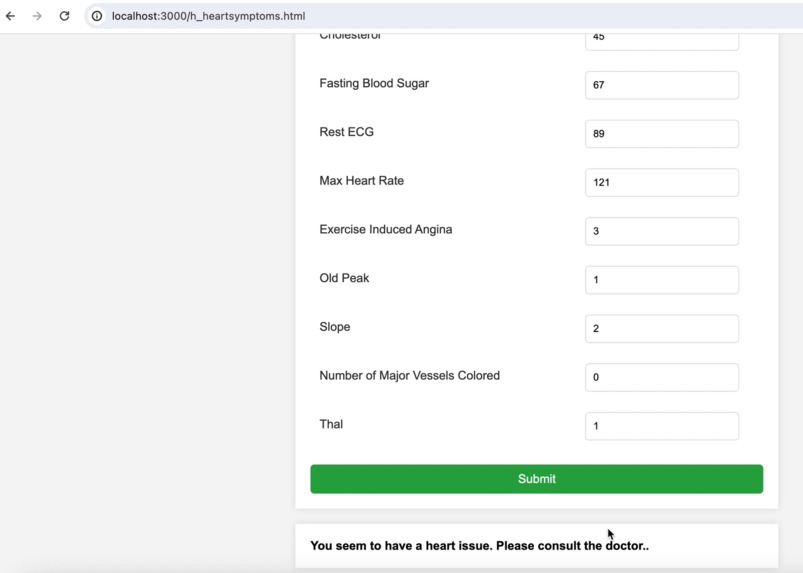This screenshot has width=803, height=573.
Task: Click the Old Peak label
Action: [344, 278]
